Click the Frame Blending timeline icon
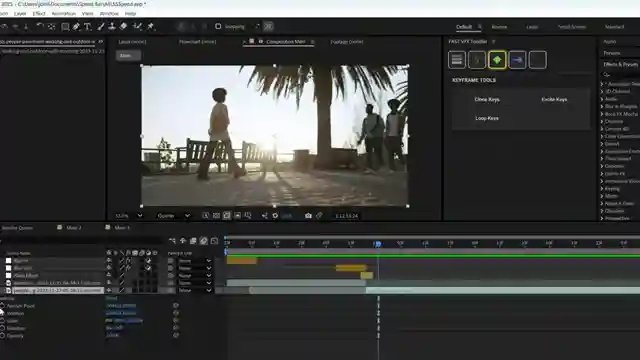This screenshot has width=640, height=360. point(193,241)
